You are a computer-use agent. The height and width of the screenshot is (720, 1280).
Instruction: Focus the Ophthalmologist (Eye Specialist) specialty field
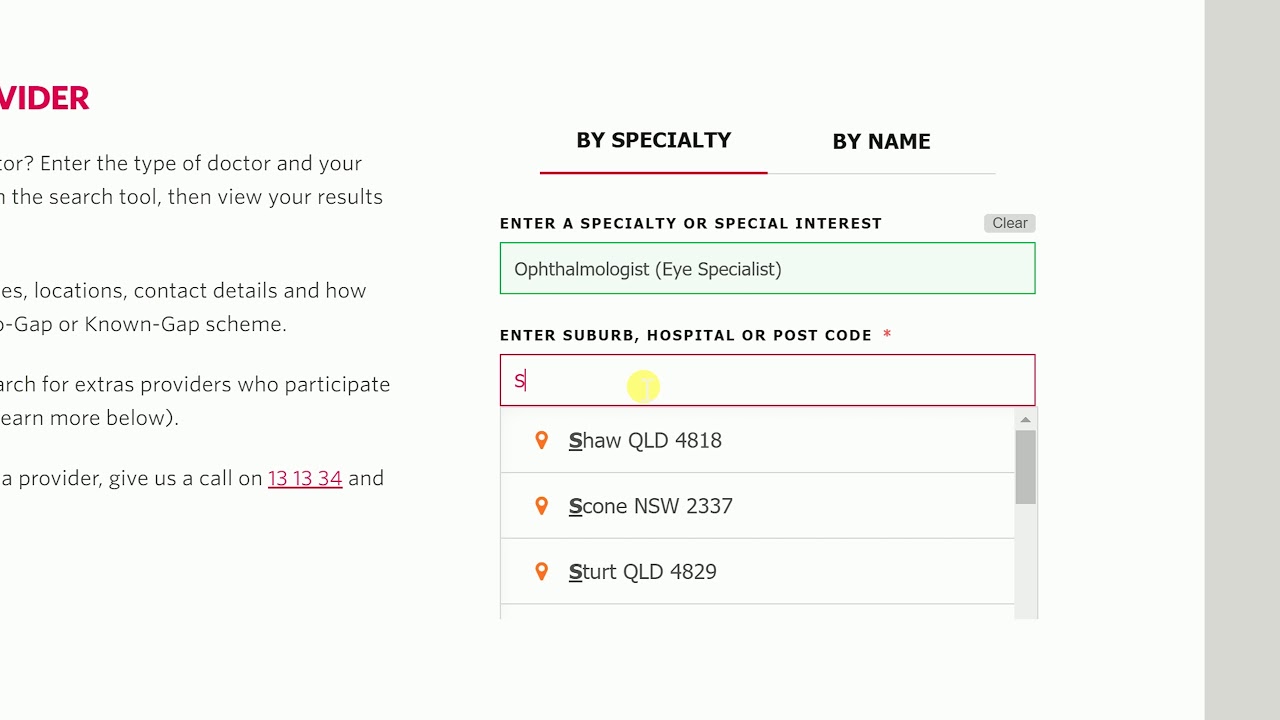point(767,269)
